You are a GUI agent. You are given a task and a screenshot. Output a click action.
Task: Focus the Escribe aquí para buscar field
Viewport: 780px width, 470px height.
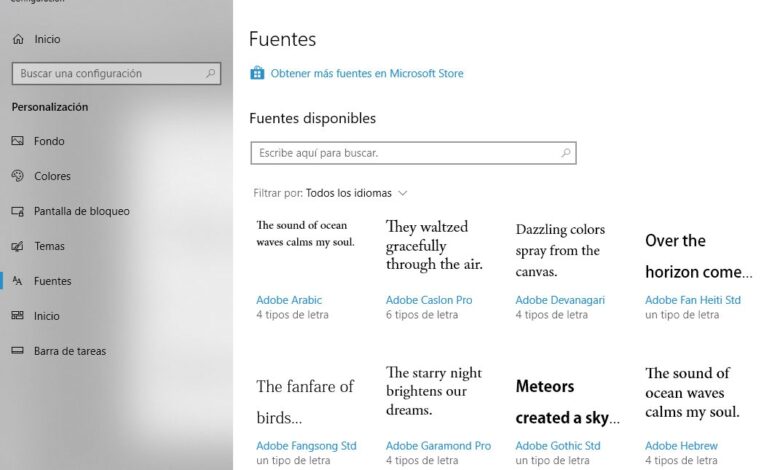tap(413, 153)
